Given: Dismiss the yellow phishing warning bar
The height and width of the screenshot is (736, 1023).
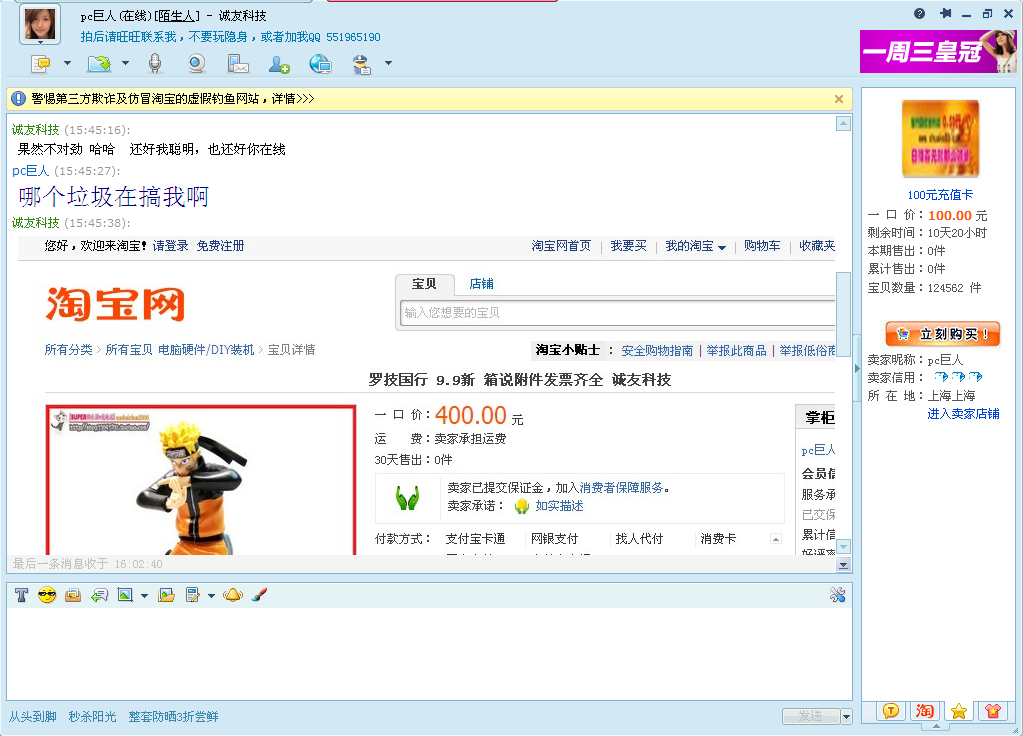Looking at the screenshot, I should point(839,99).
